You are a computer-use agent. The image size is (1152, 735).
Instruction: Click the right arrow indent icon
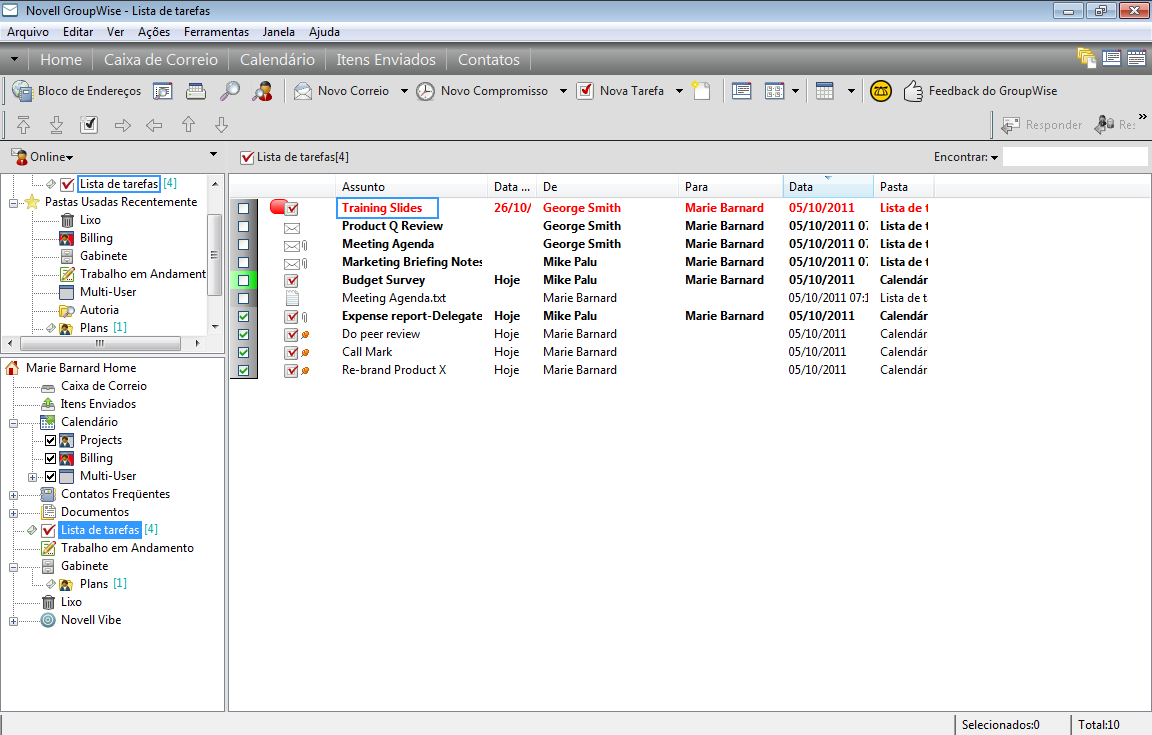coord(123,126)
